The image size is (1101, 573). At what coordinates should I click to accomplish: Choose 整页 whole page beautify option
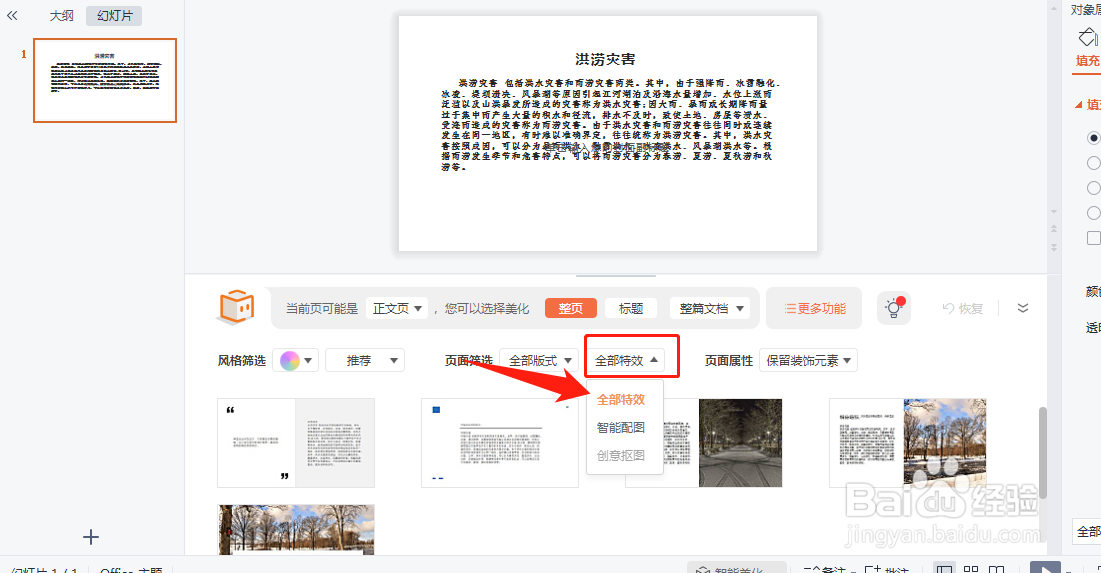point(570,308)
